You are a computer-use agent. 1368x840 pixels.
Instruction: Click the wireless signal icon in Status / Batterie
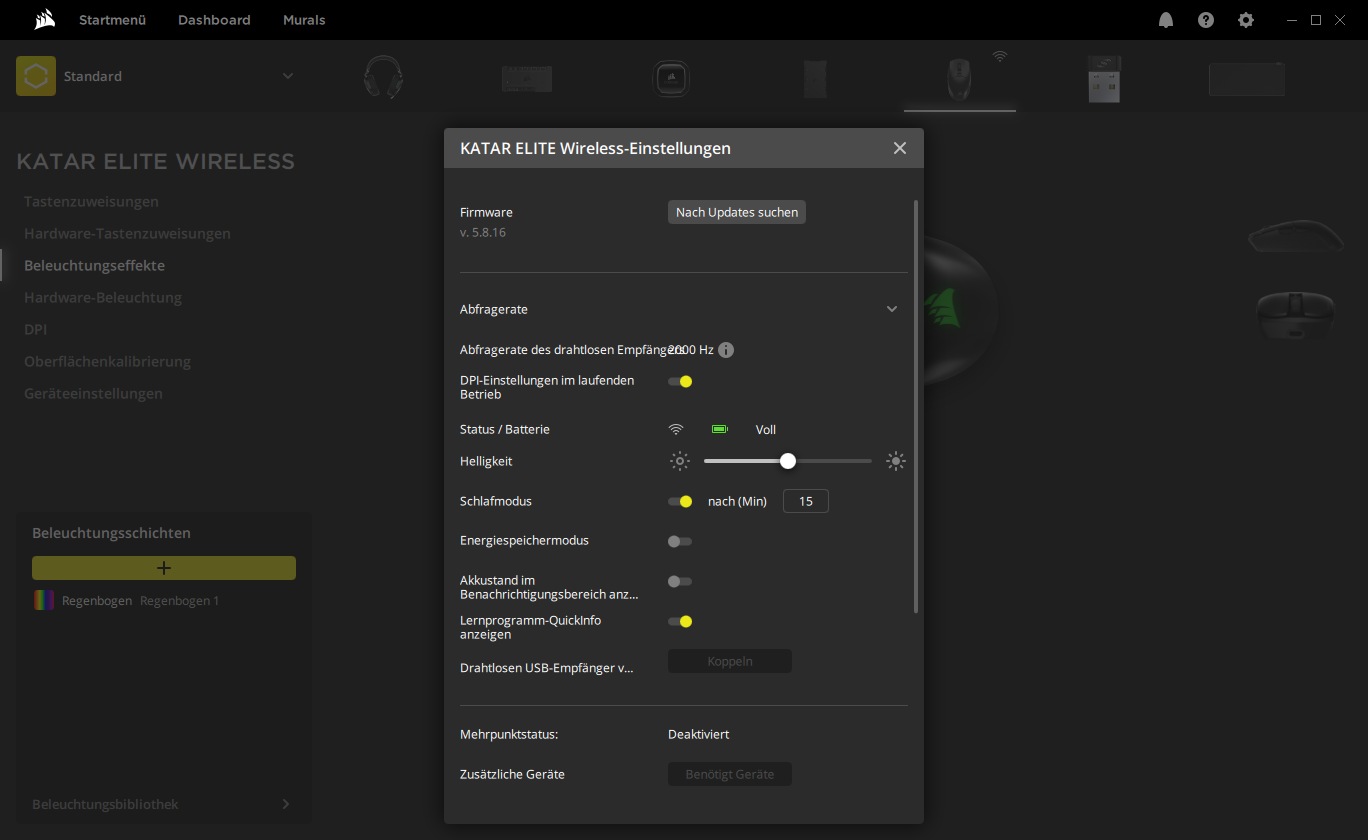click(676, 430)
